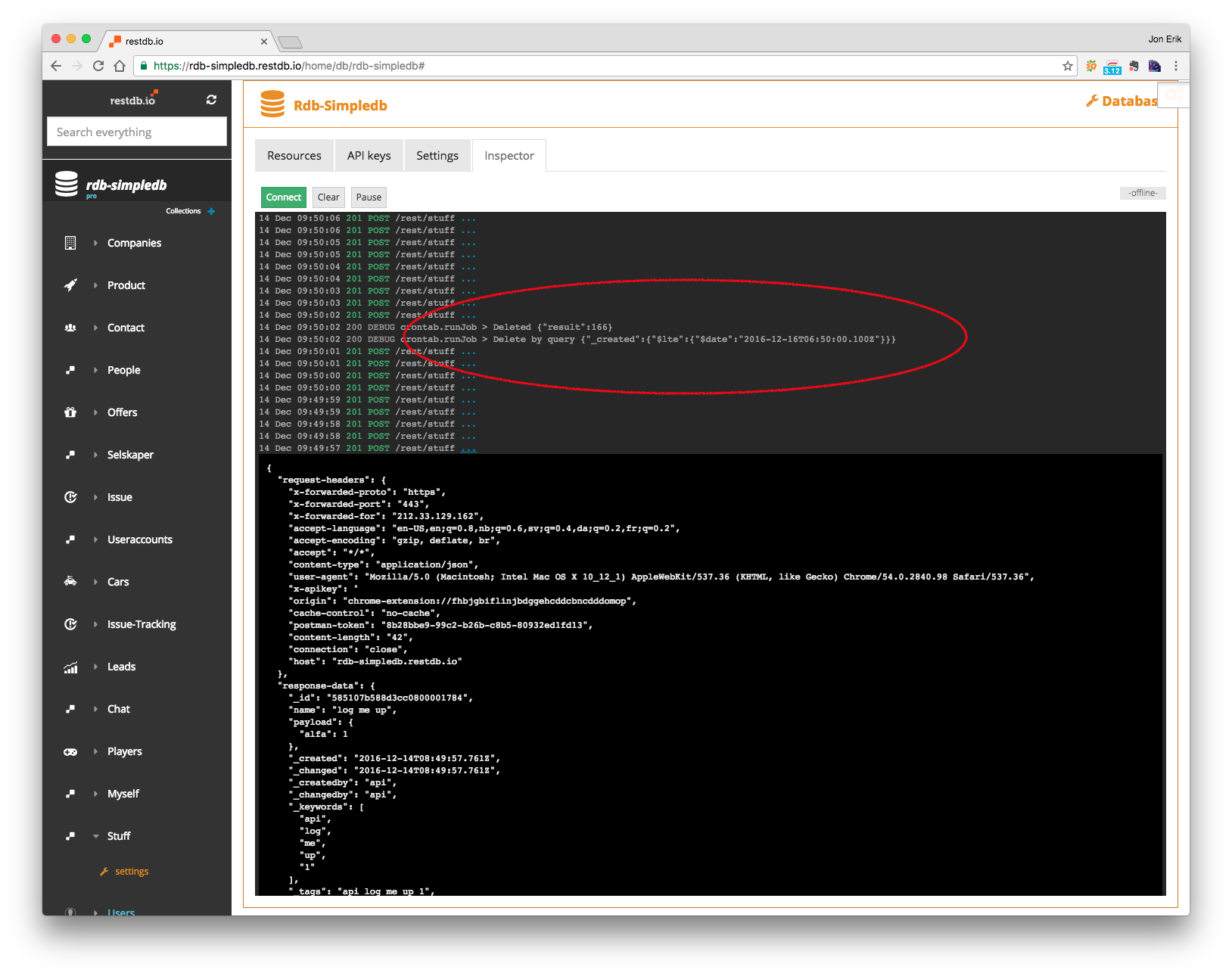Expand the People collection arrow
This screenshot has width=1232, height=976.
click(x=95, y=370)
